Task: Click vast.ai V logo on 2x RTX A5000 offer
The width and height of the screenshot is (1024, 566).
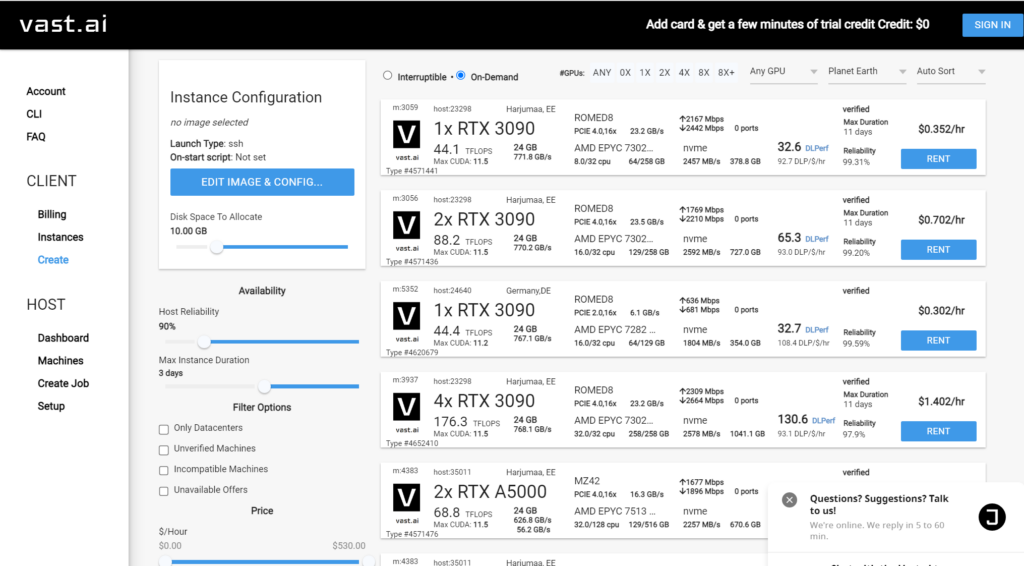Action: (x=406, y=498)
